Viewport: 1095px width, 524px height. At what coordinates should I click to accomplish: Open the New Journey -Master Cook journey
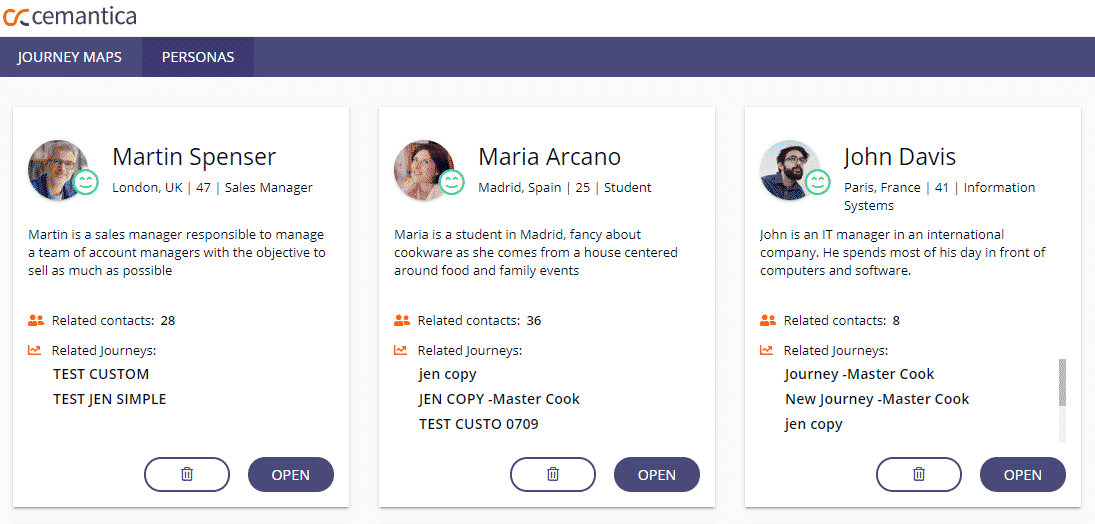(x=877, y=399)
